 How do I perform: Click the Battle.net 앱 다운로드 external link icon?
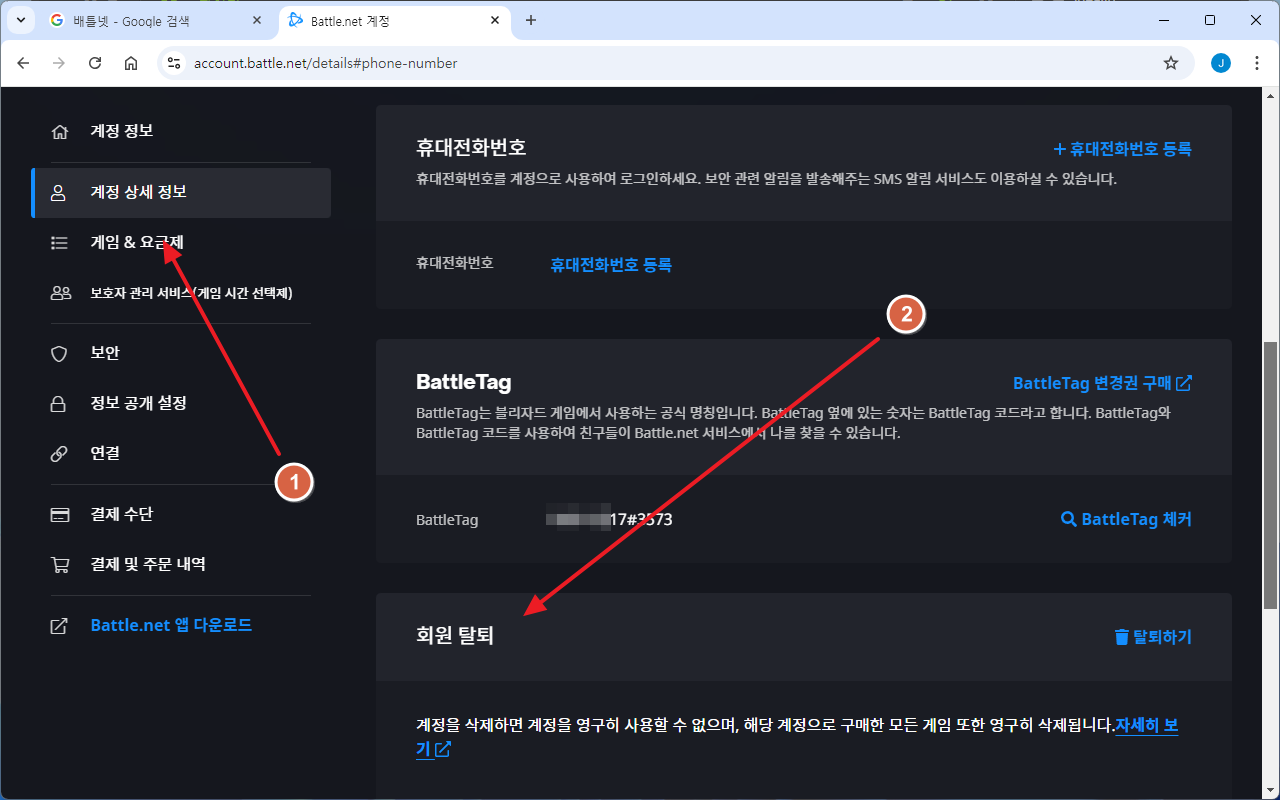point(60,625)
